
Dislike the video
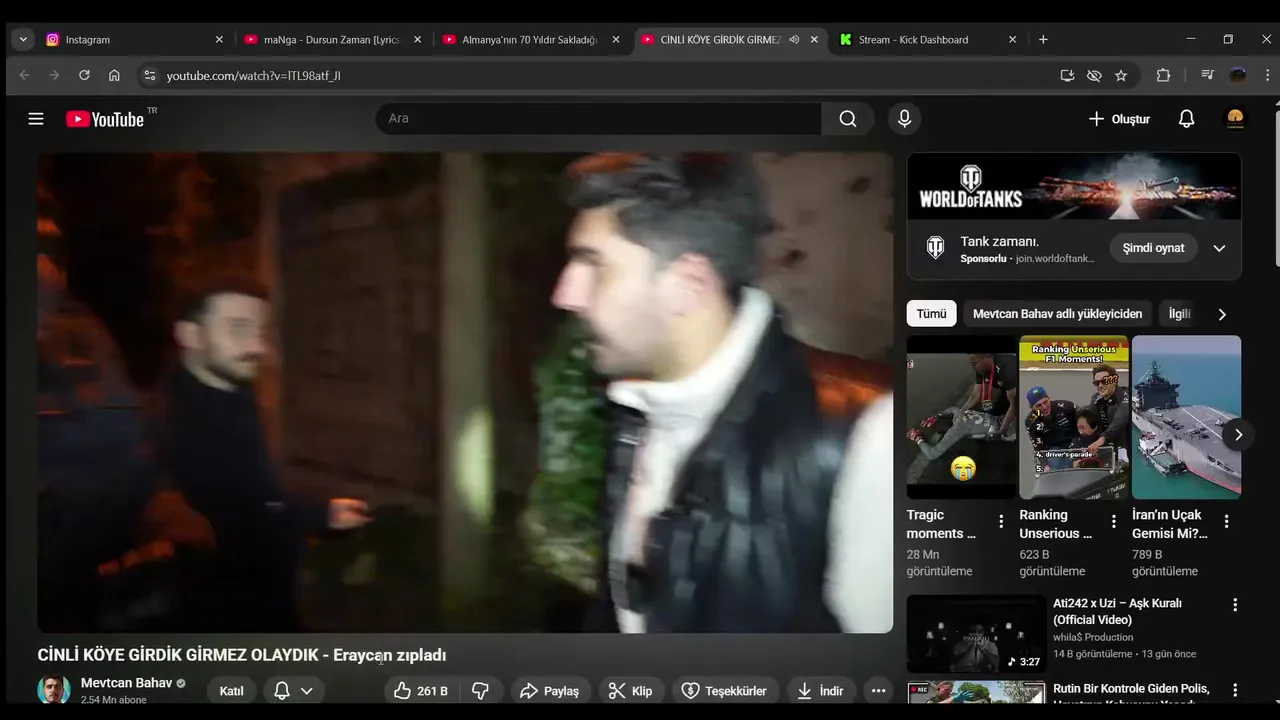tap(480, 691)
